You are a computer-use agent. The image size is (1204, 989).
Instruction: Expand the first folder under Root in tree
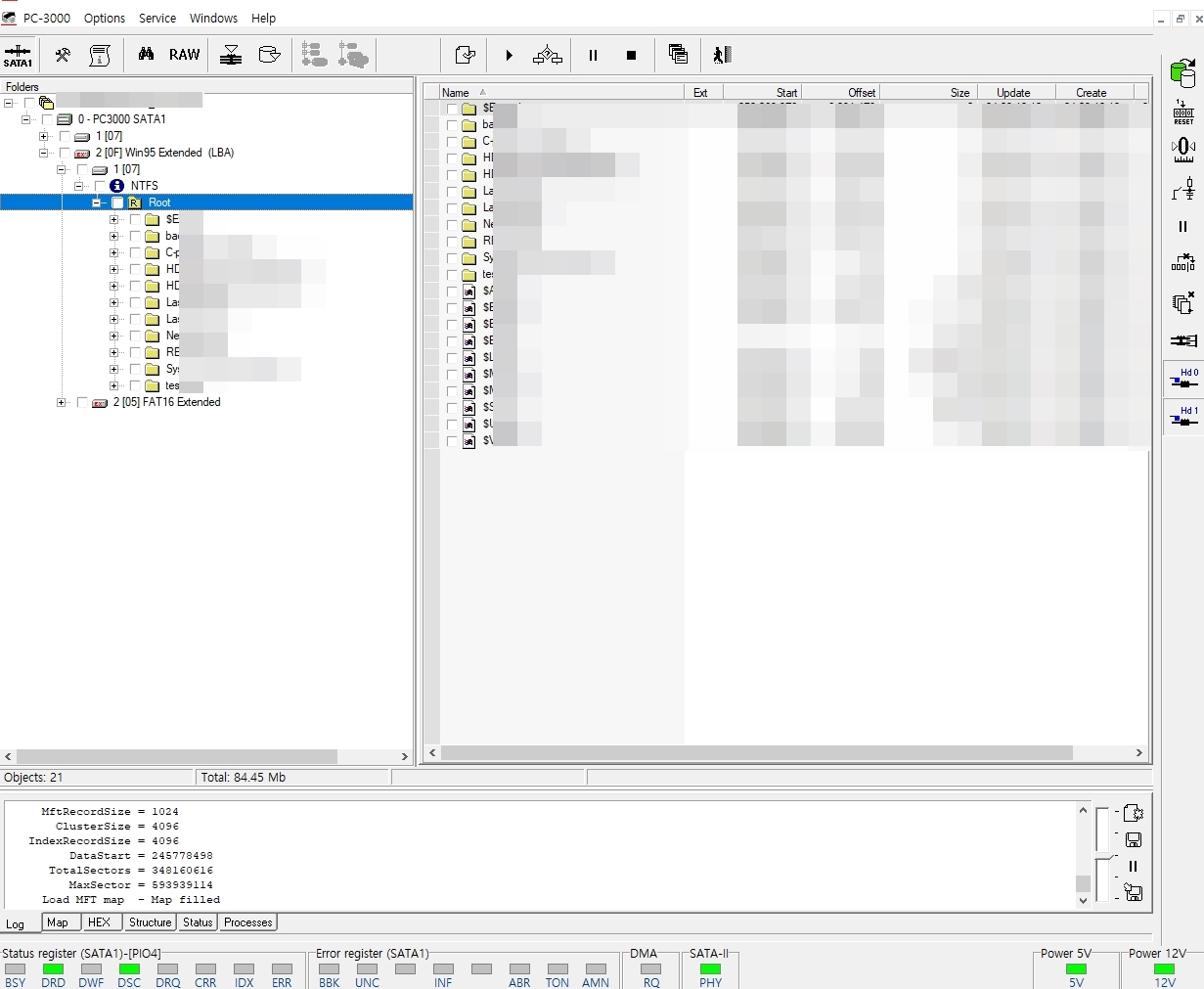tap(114, 219)
